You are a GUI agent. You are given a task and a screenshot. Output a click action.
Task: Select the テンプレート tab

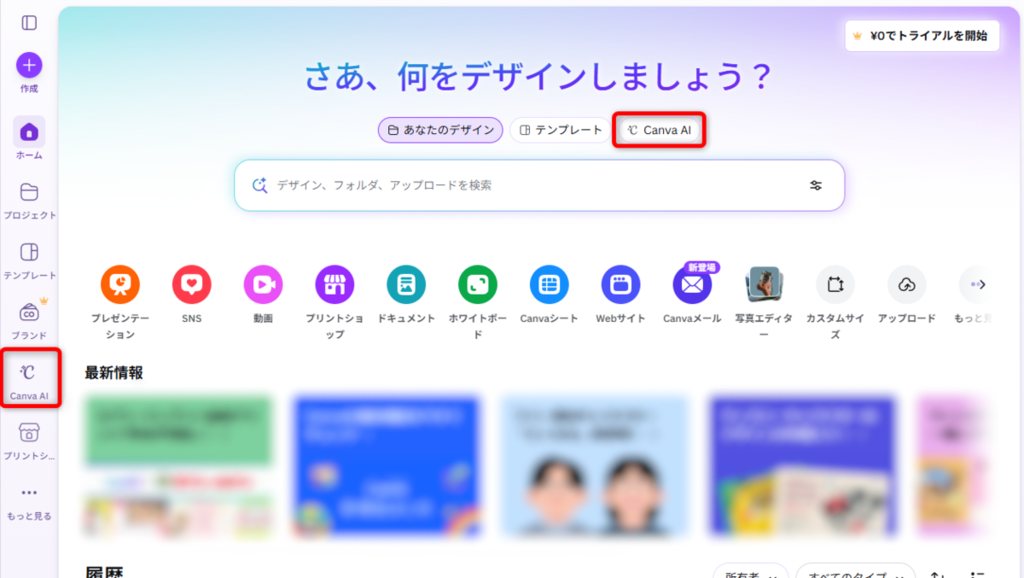pyautogui.click(x=560, y=130)
